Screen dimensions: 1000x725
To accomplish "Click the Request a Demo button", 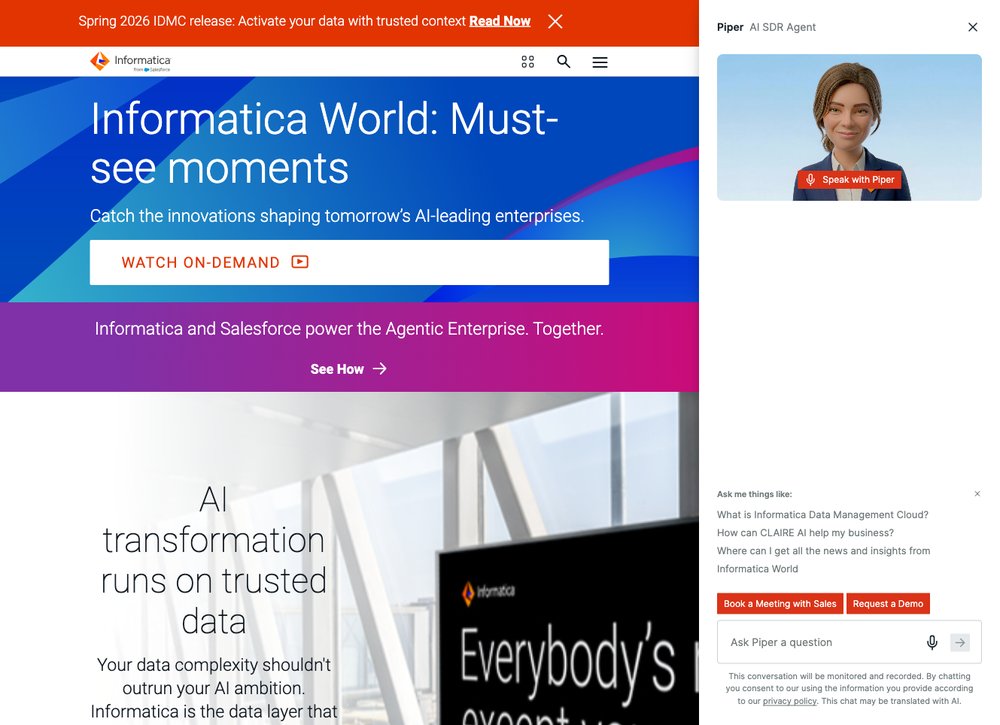I will point(888,603).
